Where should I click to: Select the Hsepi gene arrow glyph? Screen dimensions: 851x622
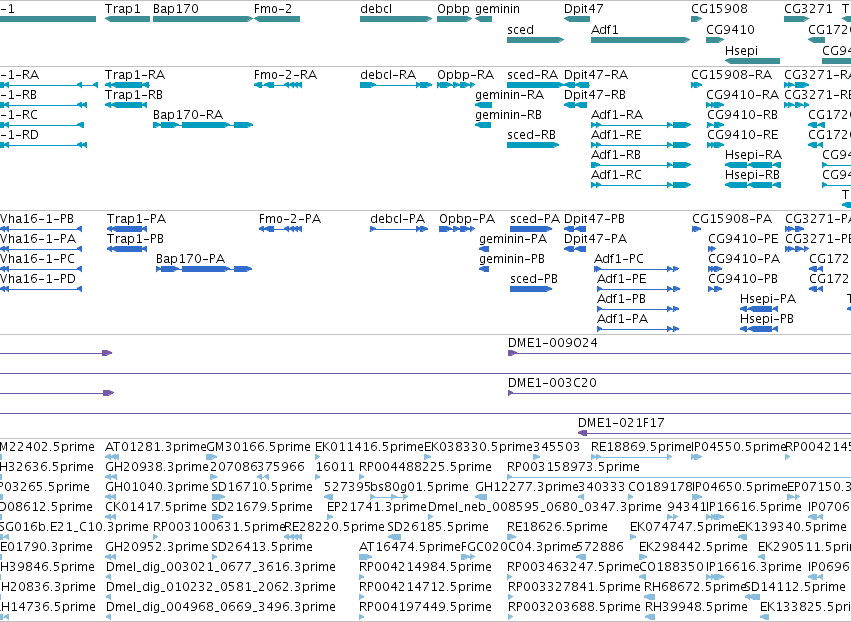[752, 61]
